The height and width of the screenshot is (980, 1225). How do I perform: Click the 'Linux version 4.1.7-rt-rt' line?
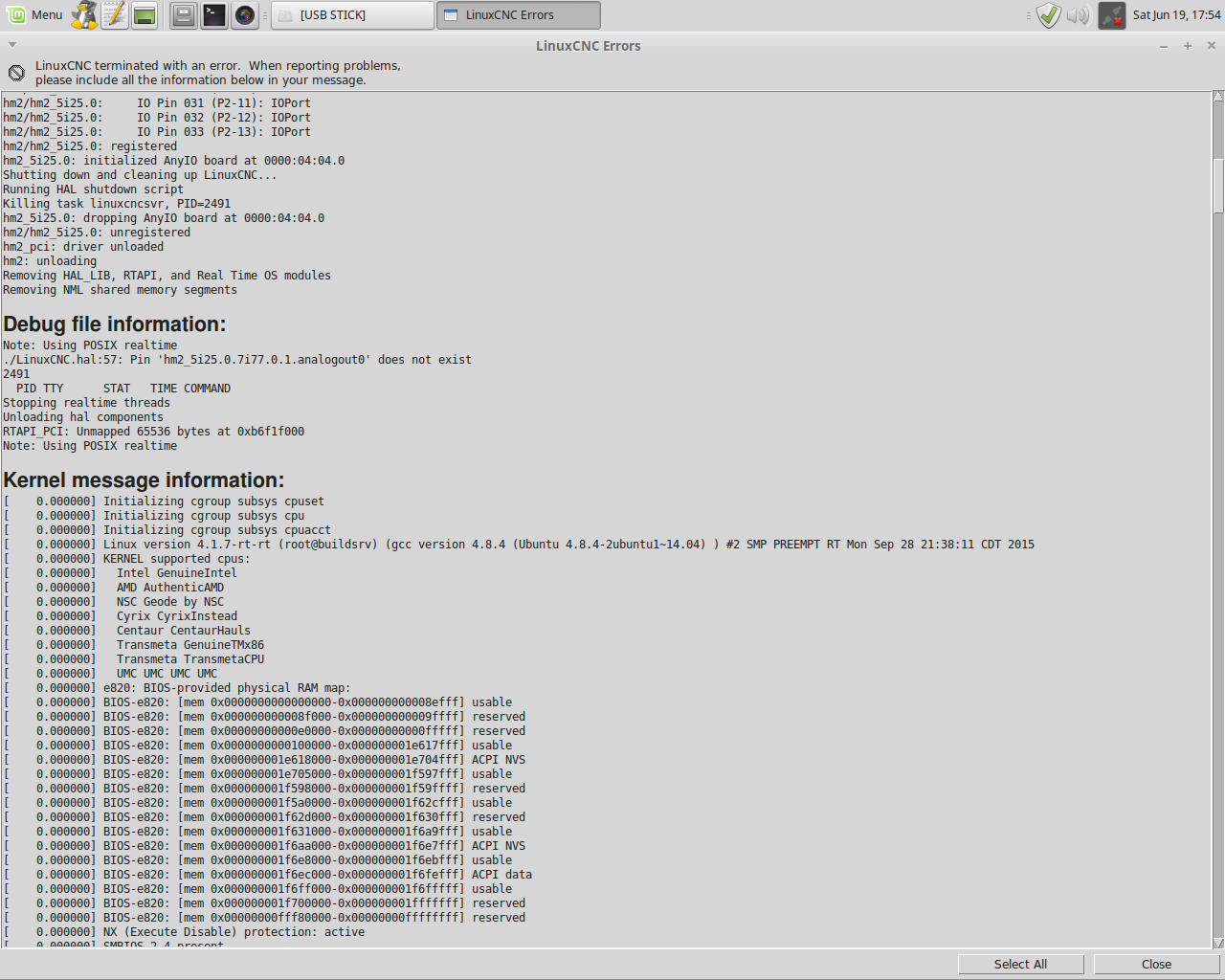519,545
